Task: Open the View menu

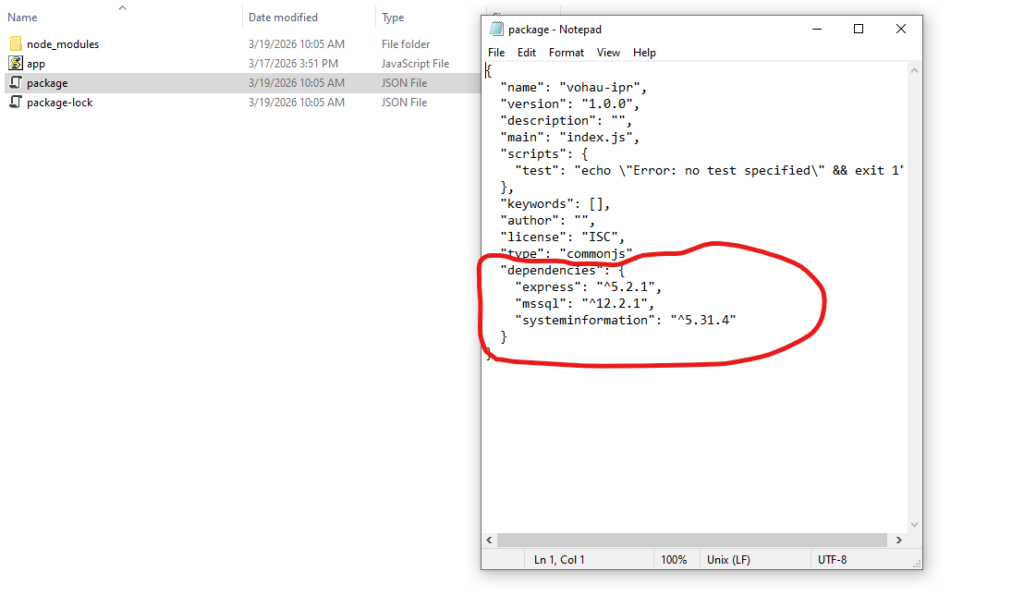Action: tap(608, 52)
